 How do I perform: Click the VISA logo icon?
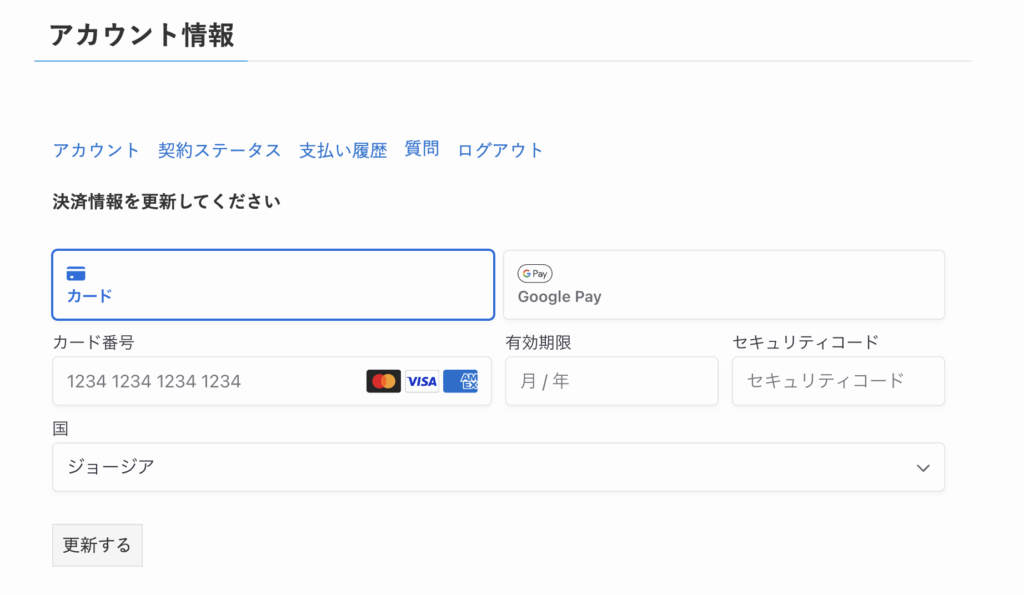click(x=422, y=381)
